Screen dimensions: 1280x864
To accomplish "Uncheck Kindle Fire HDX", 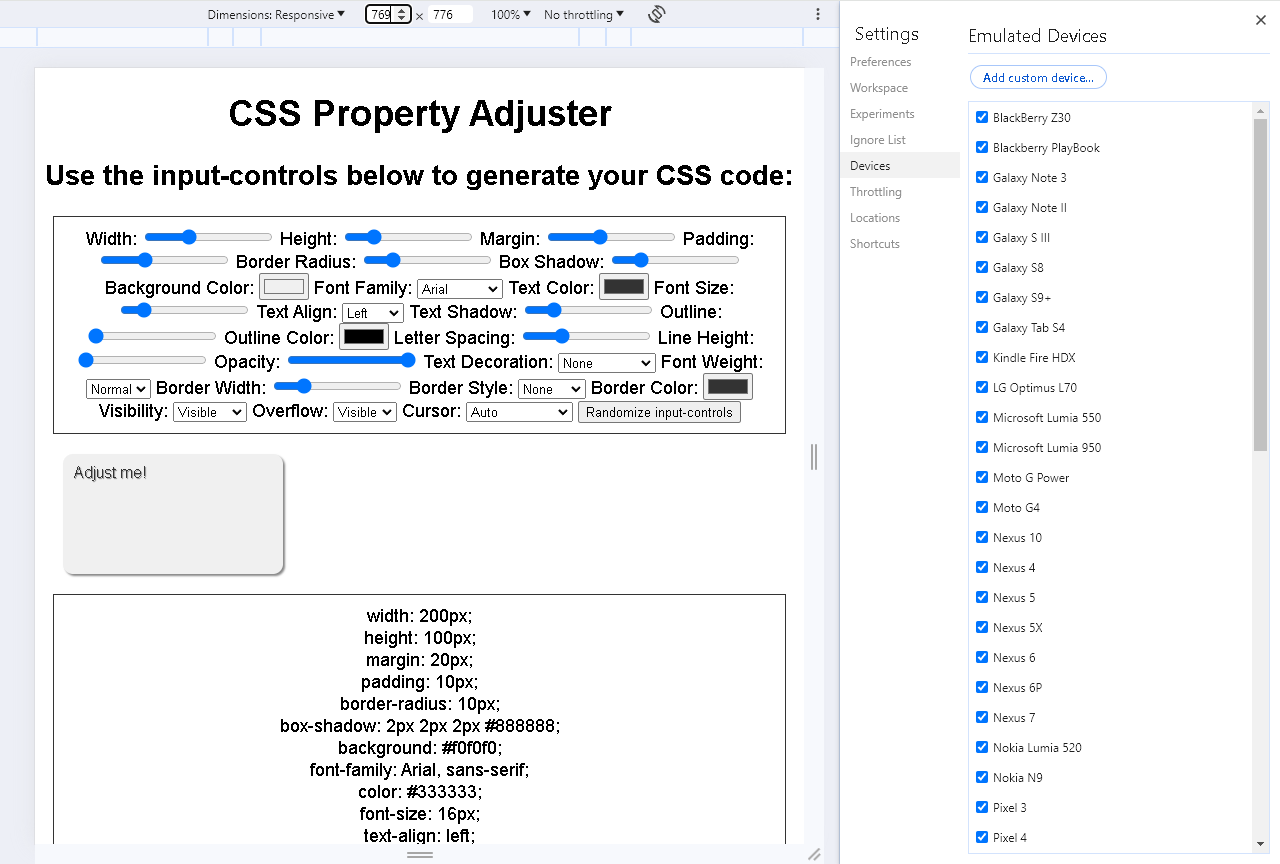I will (x=981, y=357).
